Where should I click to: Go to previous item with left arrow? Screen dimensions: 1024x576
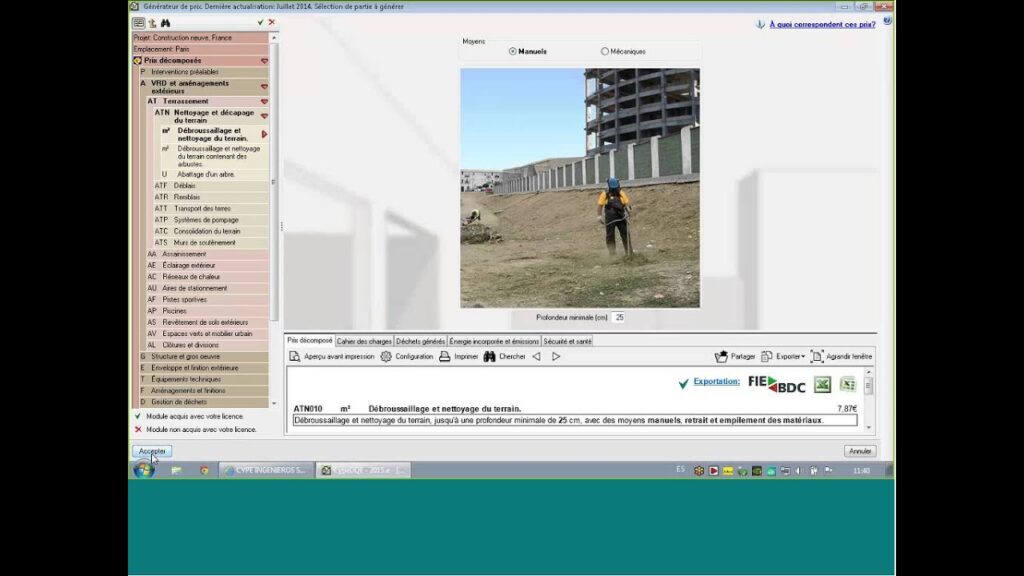tap(536, 356)
